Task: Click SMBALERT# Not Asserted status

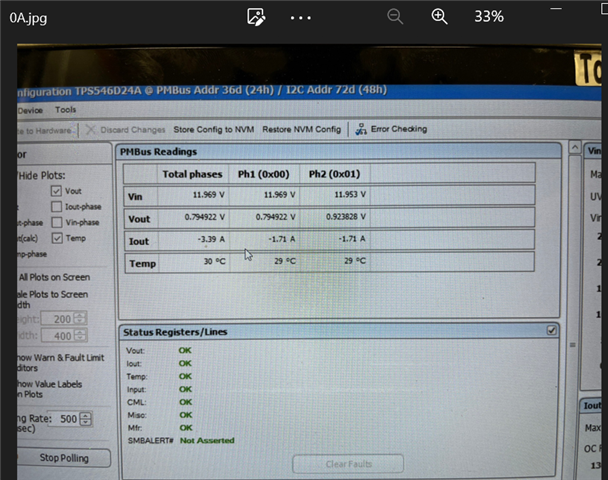Action: 207,440
